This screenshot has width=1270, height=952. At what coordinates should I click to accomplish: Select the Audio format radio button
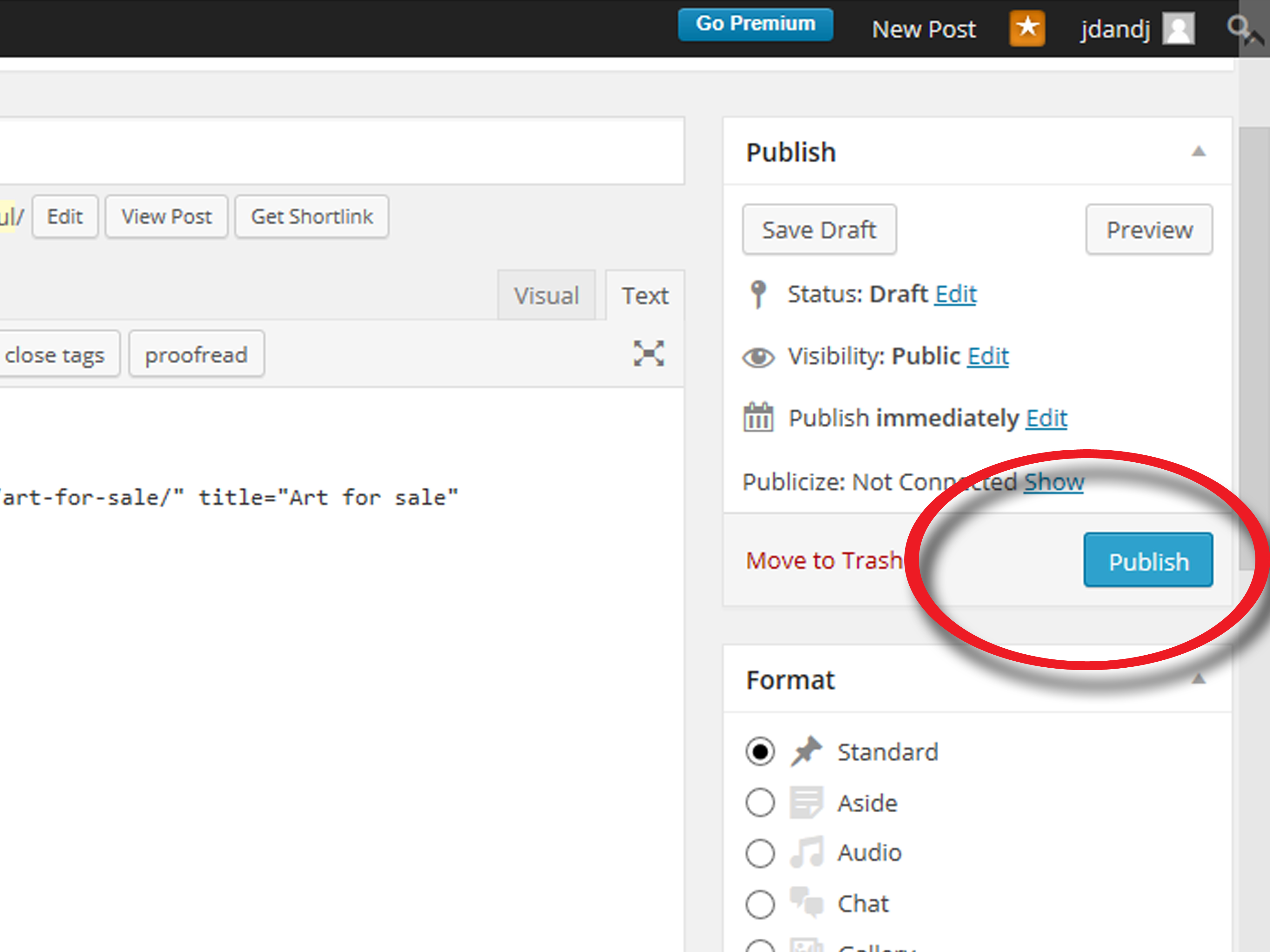(759, 853)
